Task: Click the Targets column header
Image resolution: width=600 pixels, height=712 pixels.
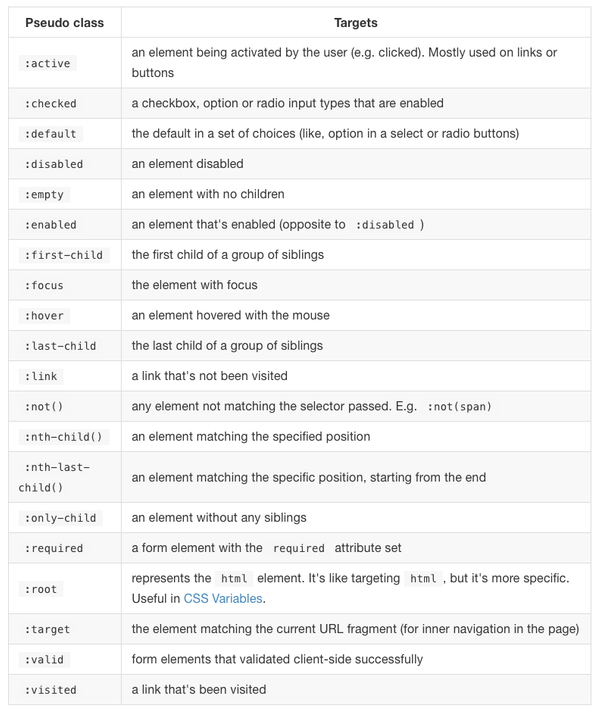Action: [355, 22]
